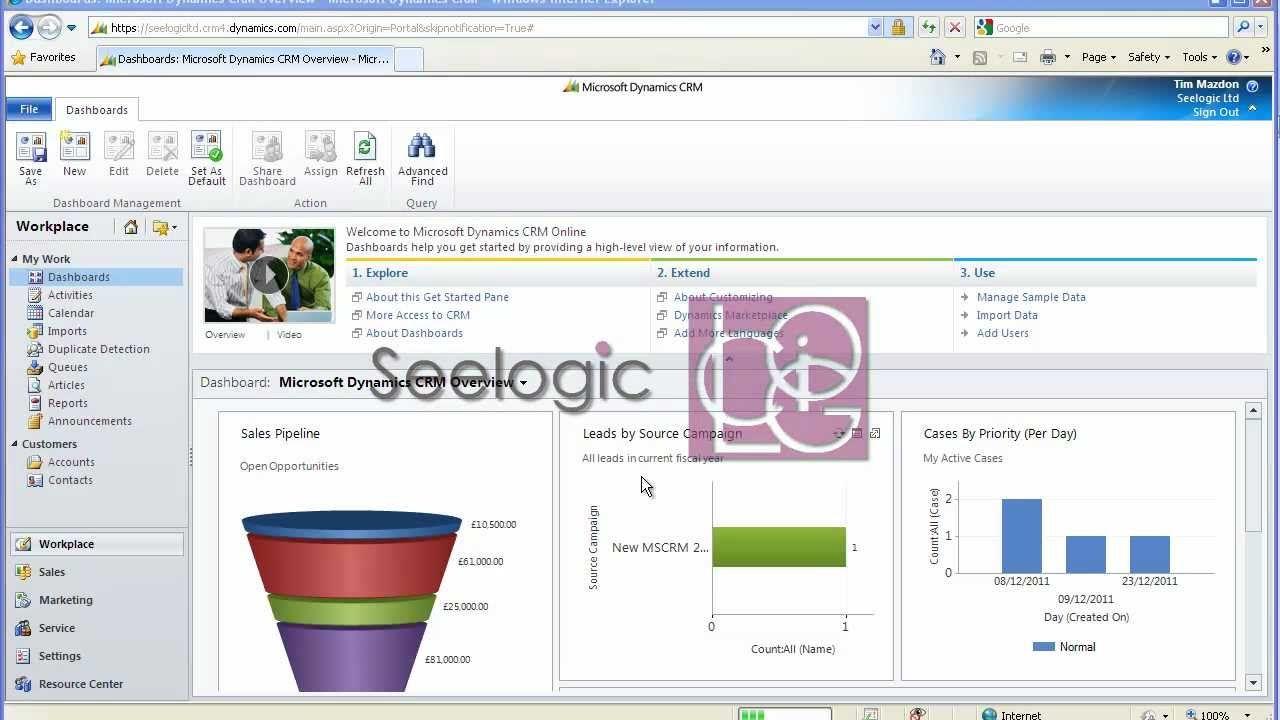Click the Share Dashboard icon

(x=267, y=158)
